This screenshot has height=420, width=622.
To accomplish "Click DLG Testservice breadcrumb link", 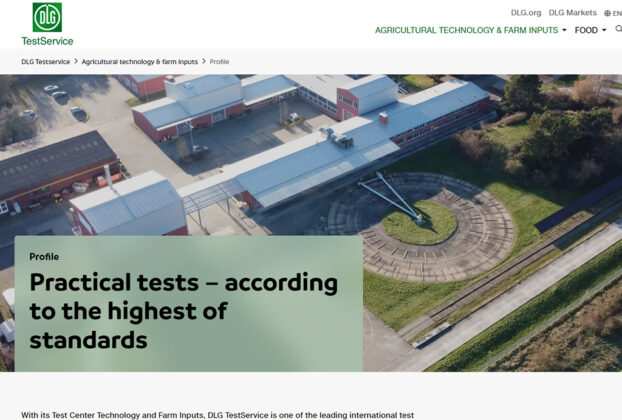I will coord(45,62).
